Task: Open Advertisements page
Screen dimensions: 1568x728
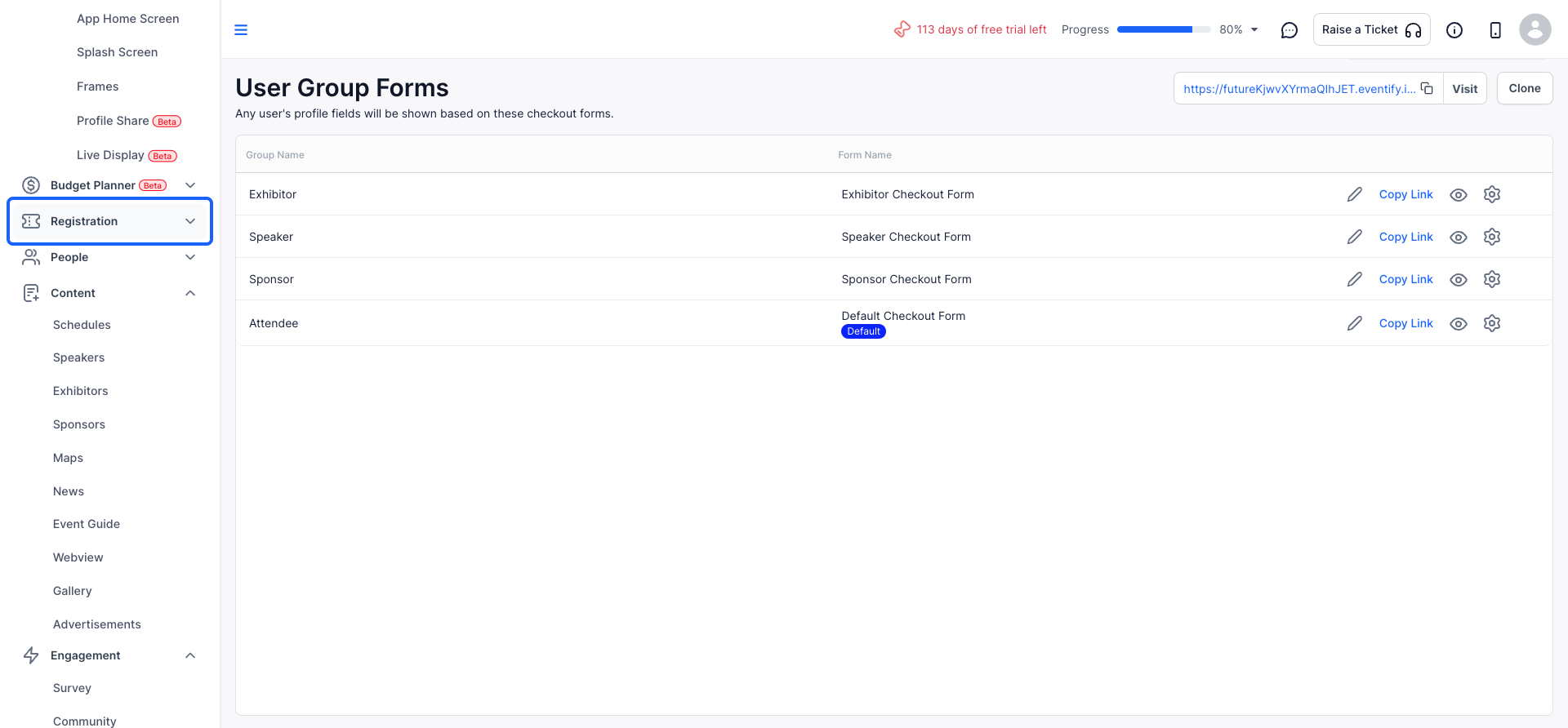Action: click(x=97, y=624)
